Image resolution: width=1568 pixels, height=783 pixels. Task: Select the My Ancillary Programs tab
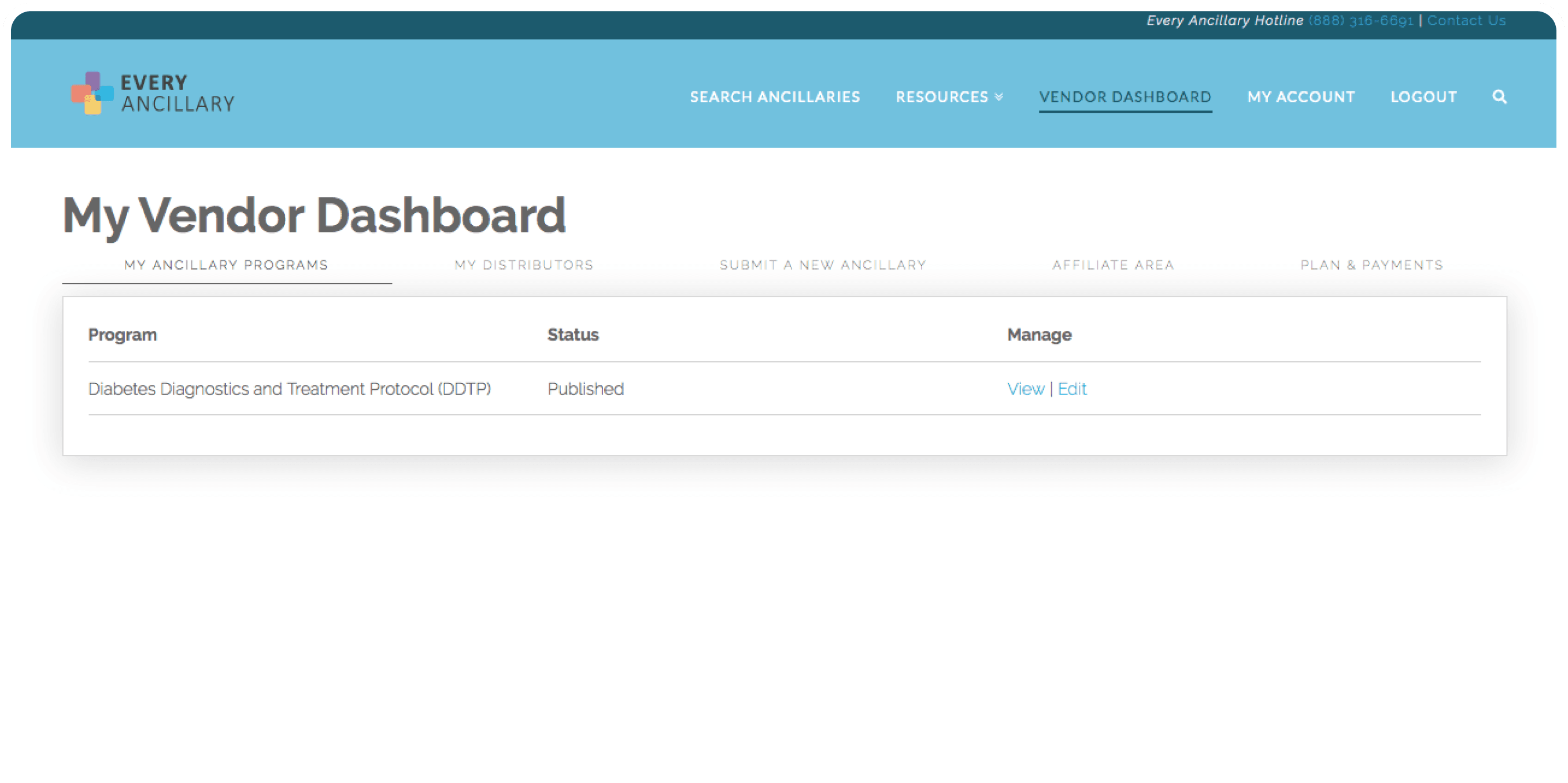tap(227, 265)
